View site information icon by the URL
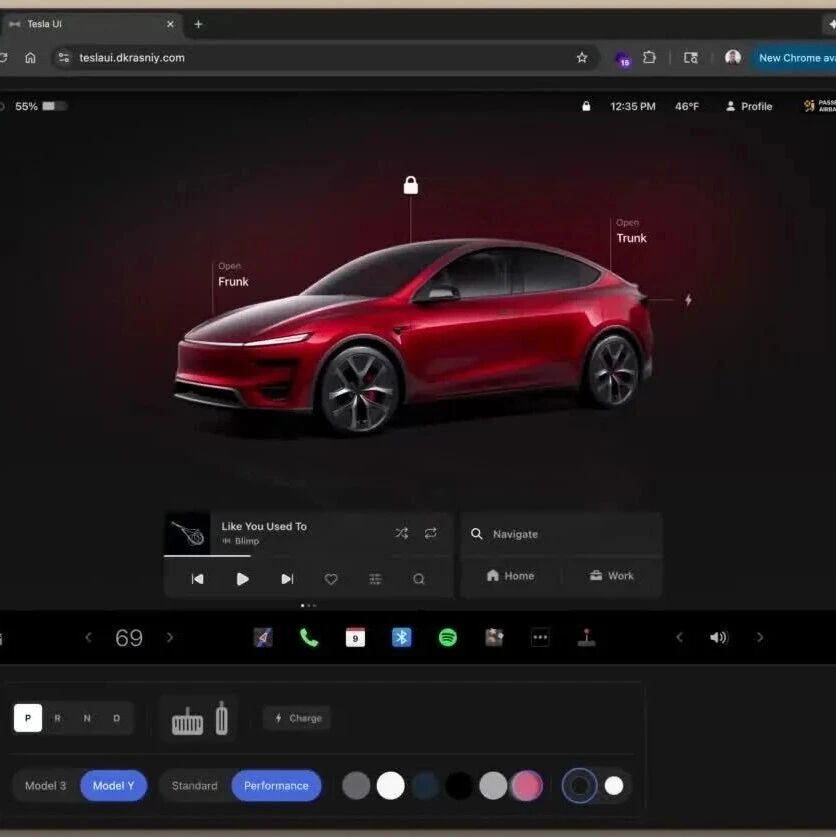Viewport: 836px width, 837px height. click(64, 58)
